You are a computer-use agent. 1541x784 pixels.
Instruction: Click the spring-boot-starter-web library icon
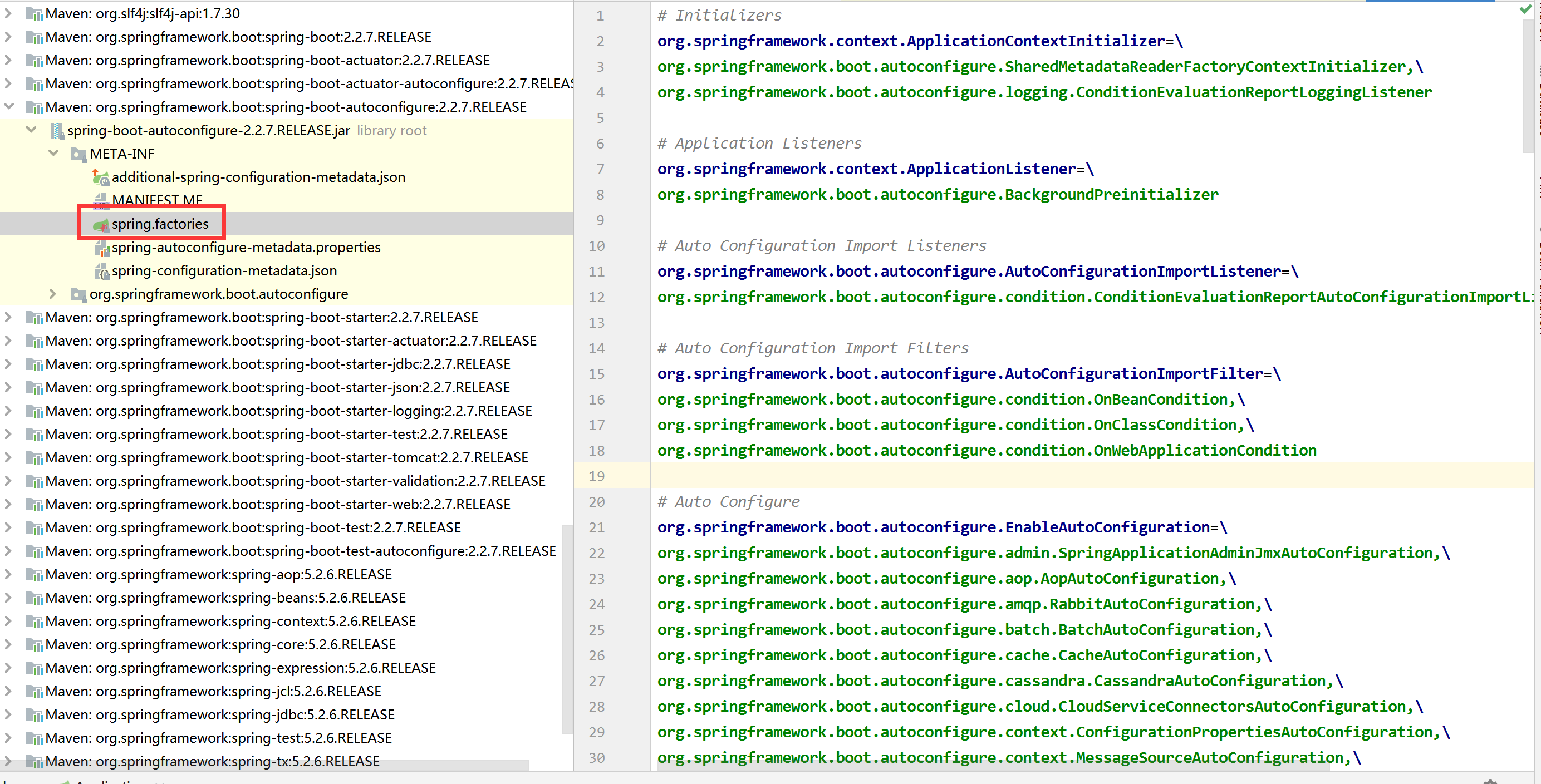[35, 504]
